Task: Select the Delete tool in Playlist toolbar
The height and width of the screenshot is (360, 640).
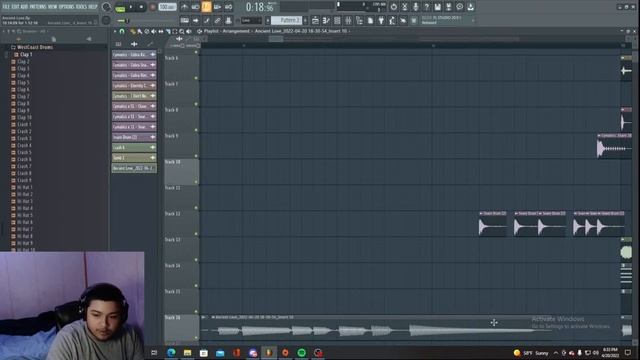Action: (147, 31)
